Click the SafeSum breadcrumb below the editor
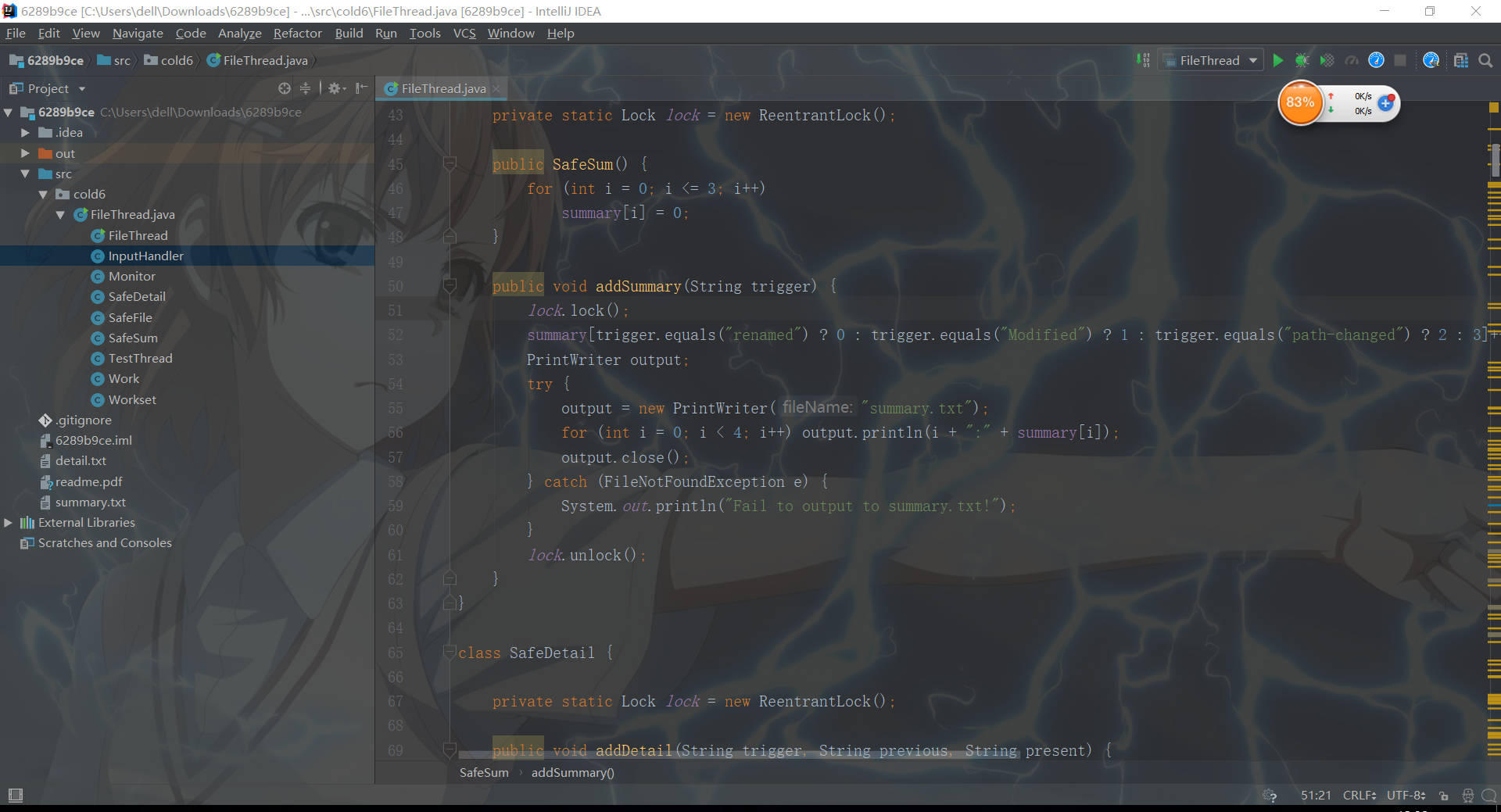The height and width of the screenshot is (812, 1501). (484, 772)
